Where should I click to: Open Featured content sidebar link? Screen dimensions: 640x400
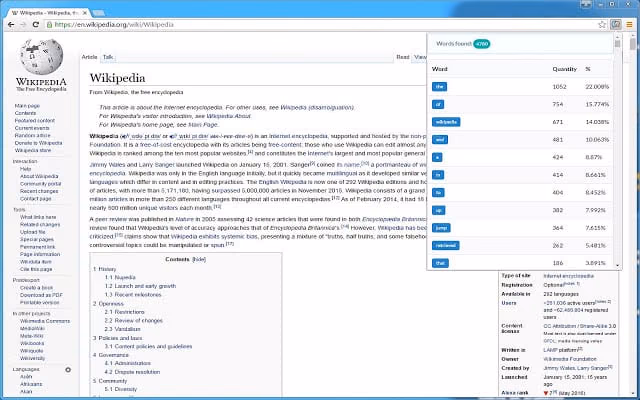click(x=35, y=120)
